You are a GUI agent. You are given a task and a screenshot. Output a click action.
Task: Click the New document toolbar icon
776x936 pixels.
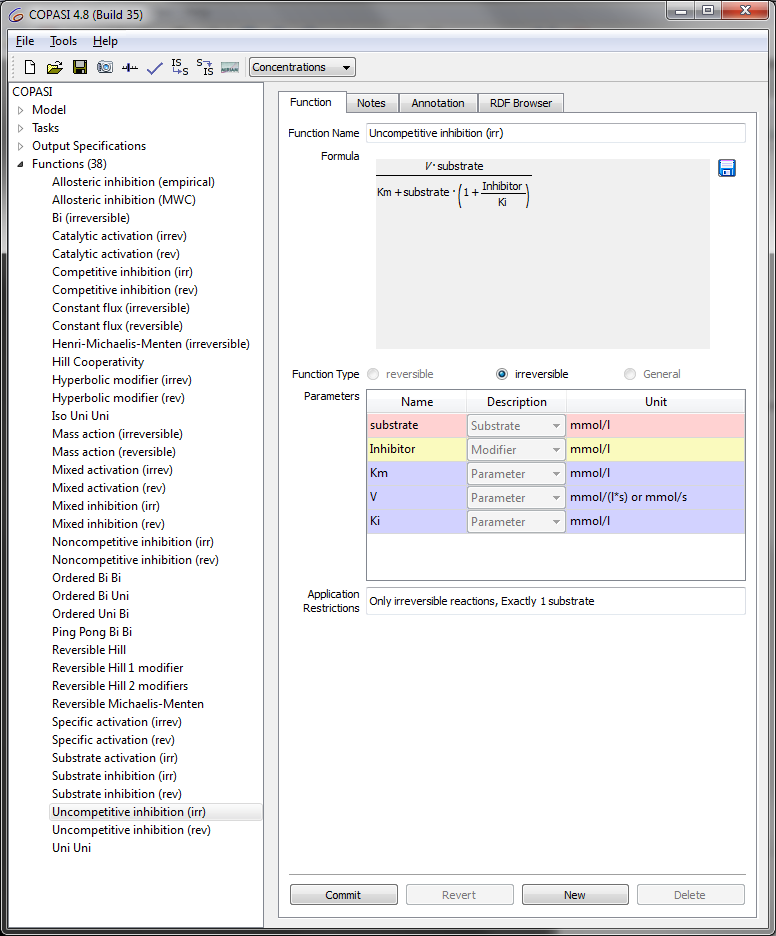point(30,68)
